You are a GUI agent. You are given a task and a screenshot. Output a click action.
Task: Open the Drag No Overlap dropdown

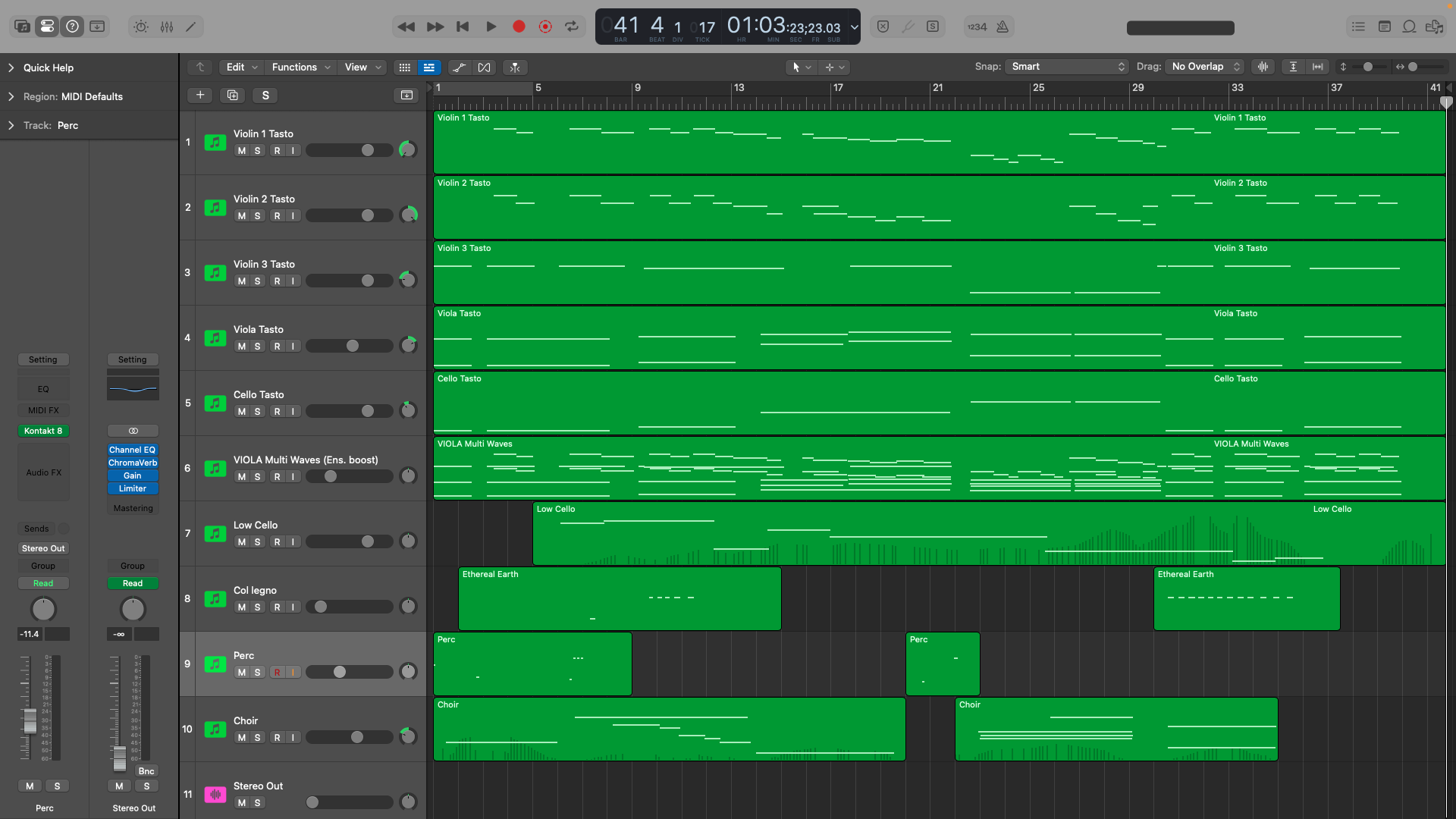click(x=1204, y=67)
